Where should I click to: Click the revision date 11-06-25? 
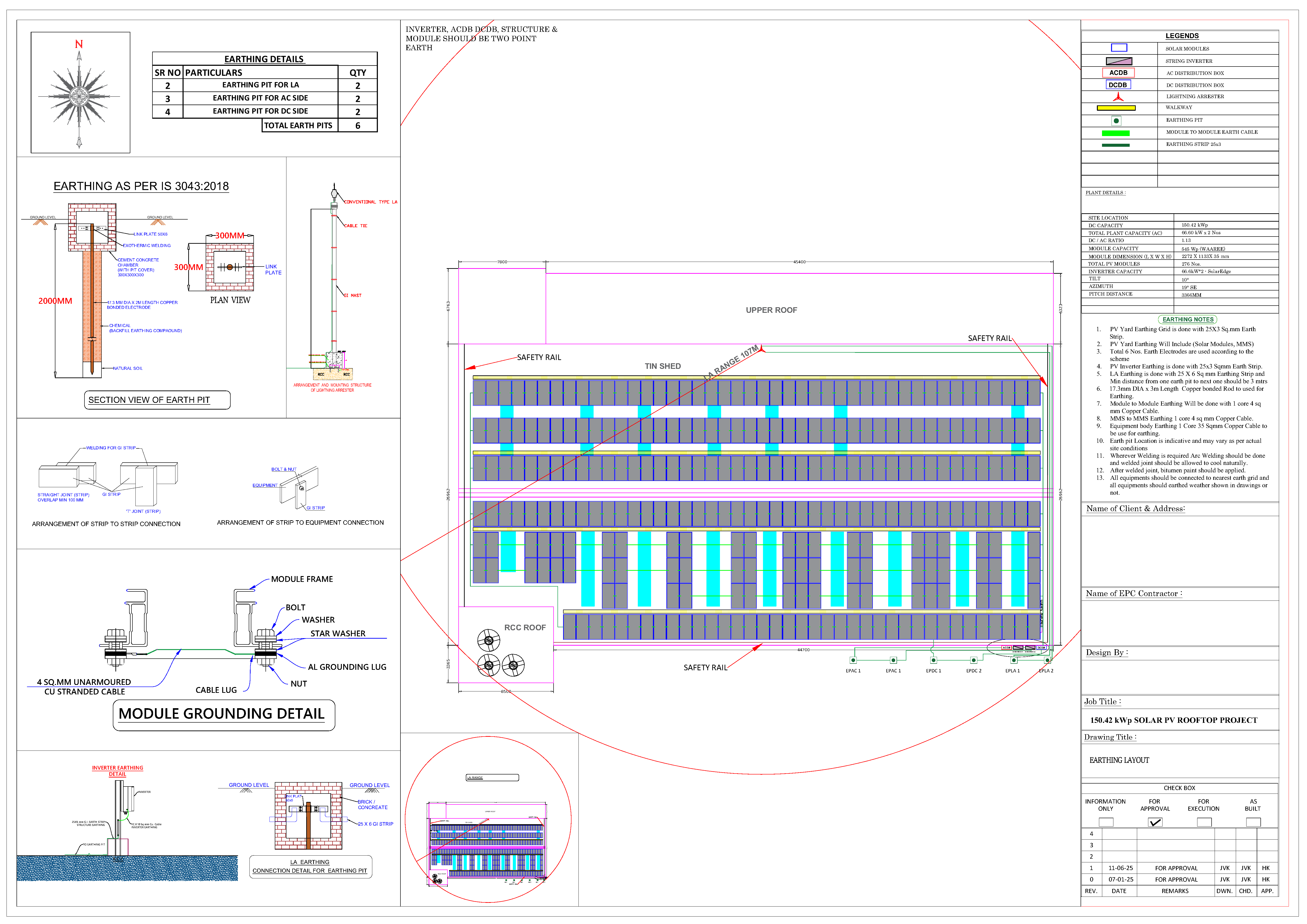click(x=1120, y=868)
